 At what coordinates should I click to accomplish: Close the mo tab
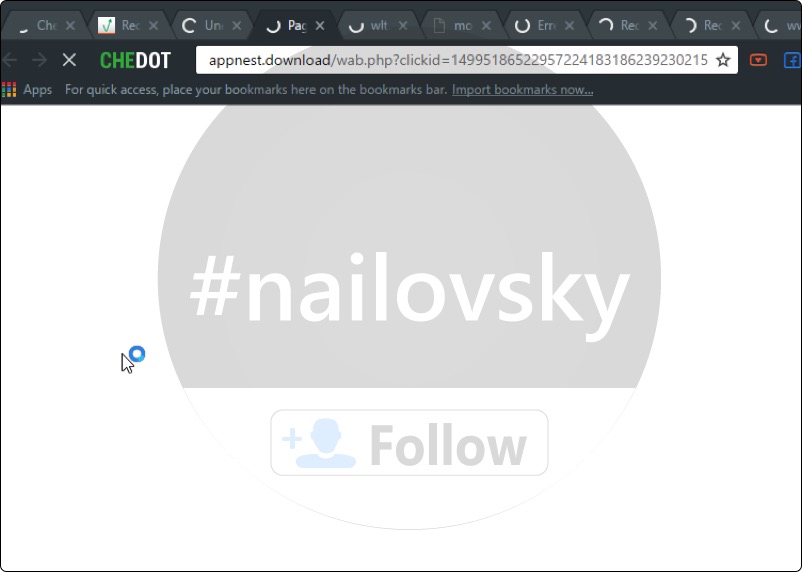pyautogui.click(x=486, y=26)
